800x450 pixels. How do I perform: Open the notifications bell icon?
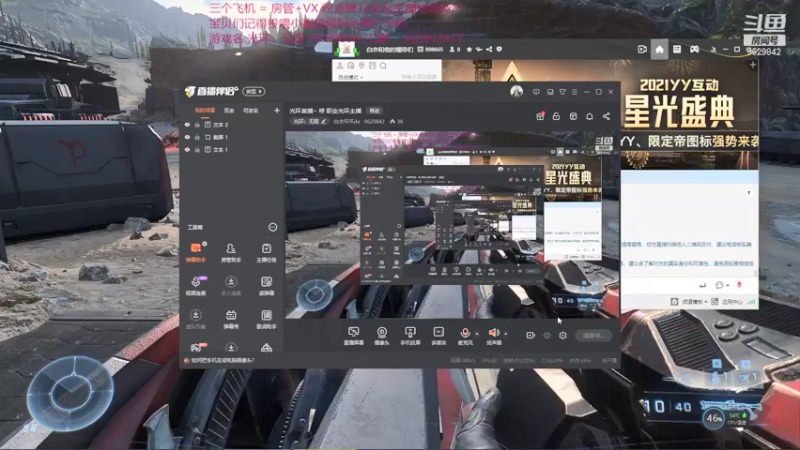point(589,116)
